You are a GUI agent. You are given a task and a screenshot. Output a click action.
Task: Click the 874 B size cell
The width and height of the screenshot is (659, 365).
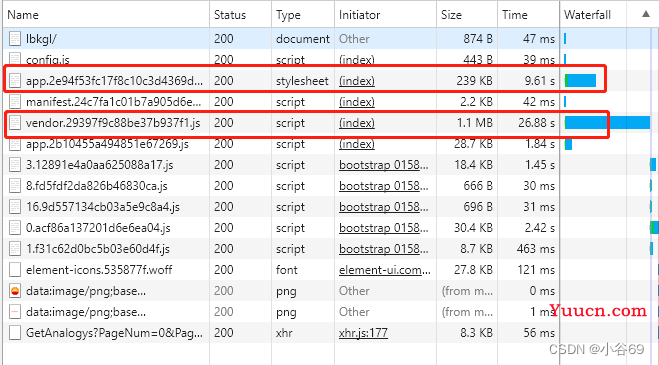(478, 39)
